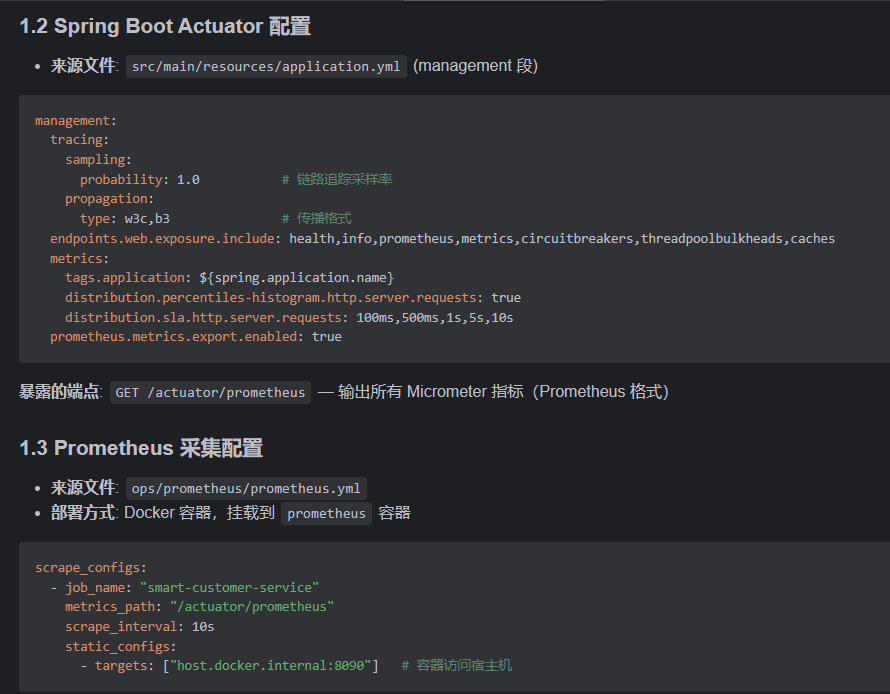
Task: Click the value "100ms,500ms,1s,5s,10s"
Action: (x=435, y=317)
